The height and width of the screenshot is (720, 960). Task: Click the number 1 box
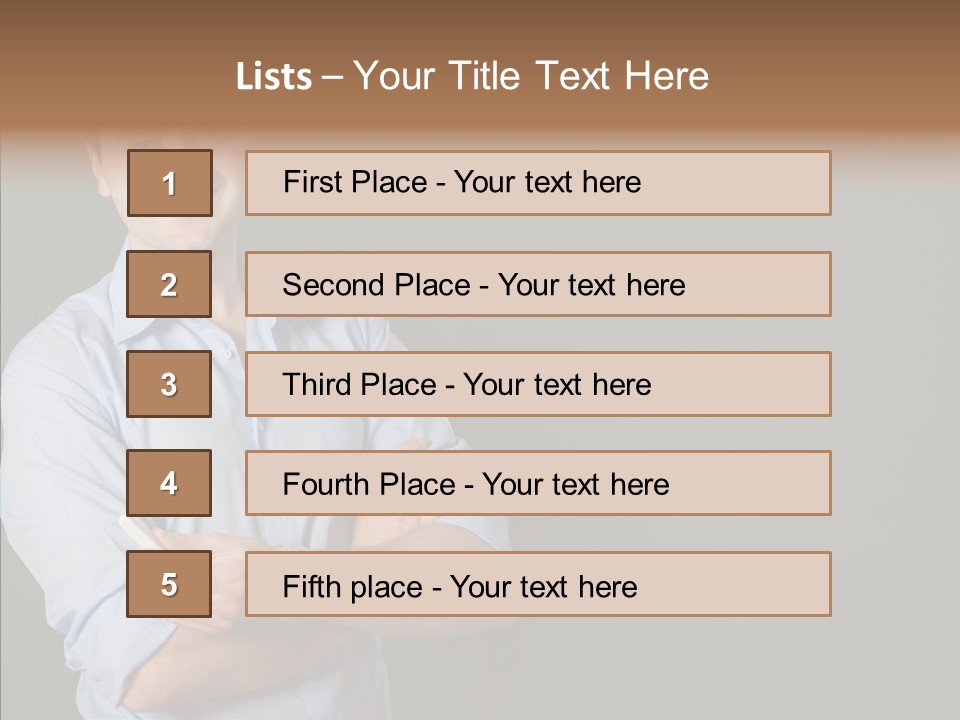pyautogui.click(x=169, y=183)
